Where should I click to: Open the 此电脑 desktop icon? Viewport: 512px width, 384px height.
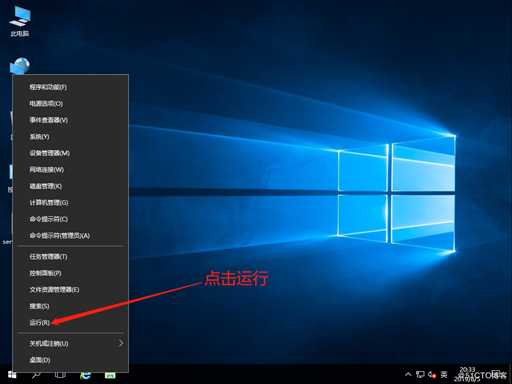(x=20, y=21)
